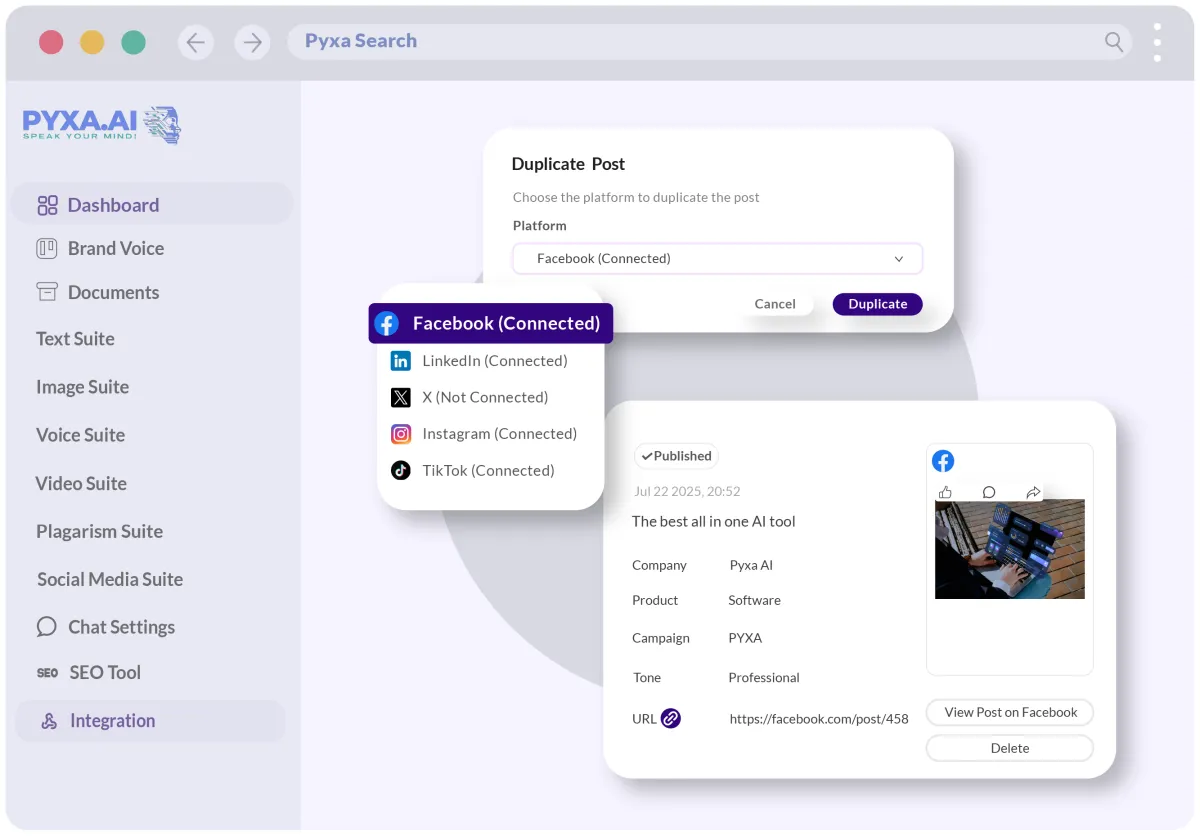The image size is (1200, 836).
Task: Click the Platform dropdown chevron arrow
Action: pos(899,259)
